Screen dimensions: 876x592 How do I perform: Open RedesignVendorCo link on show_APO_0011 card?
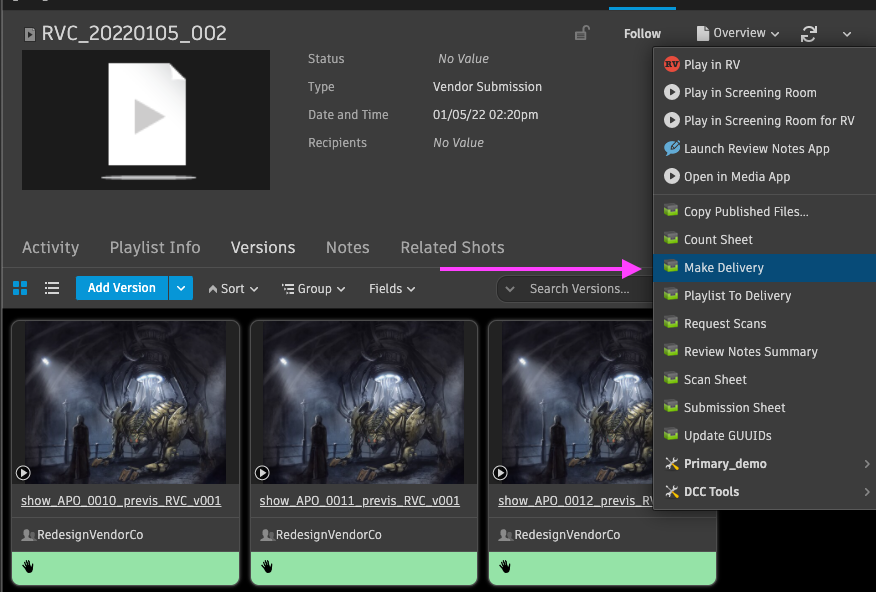(328, 534)
